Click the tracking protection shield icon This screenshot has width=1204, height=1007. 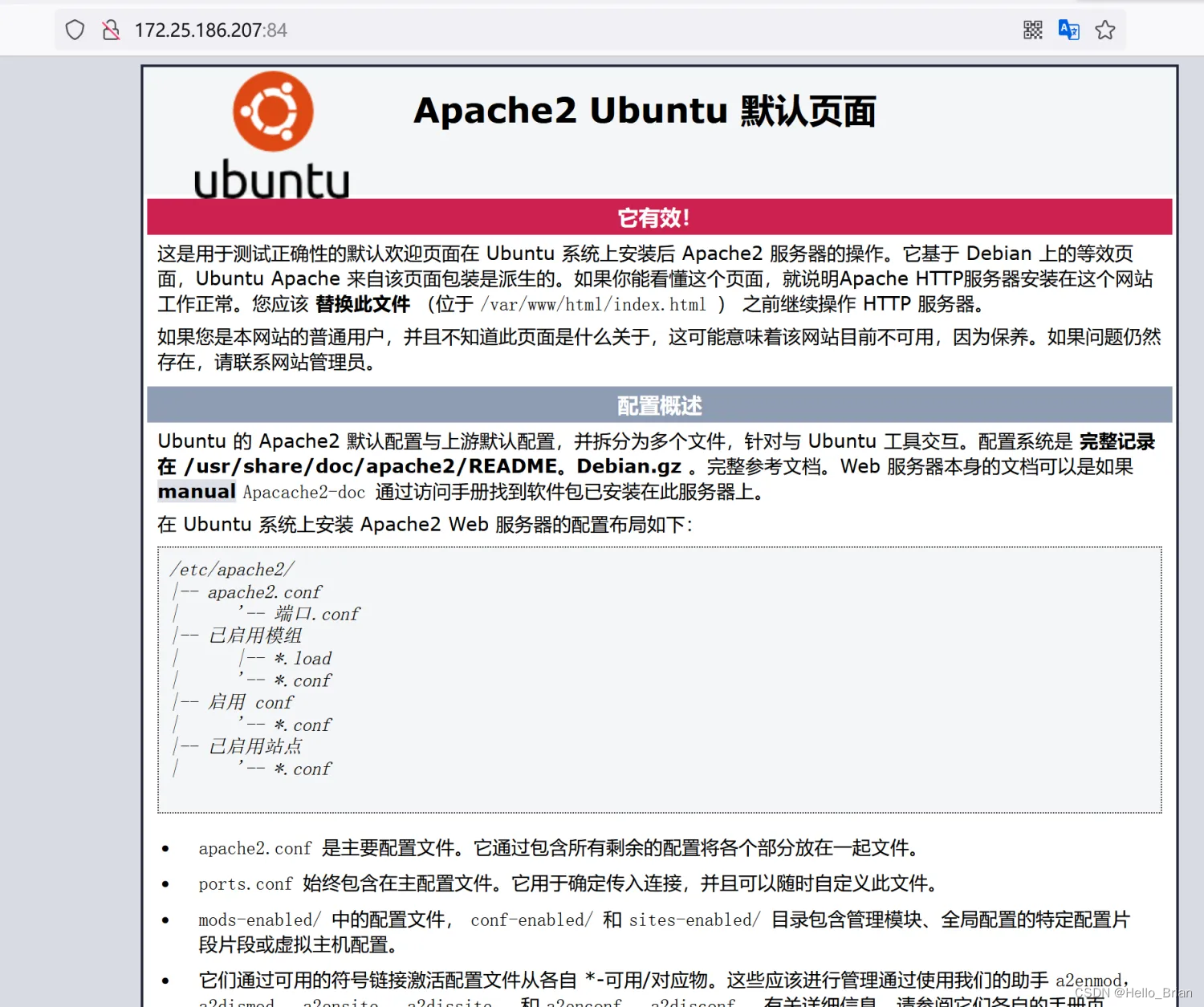pyautogui.click(x=75, y=30)
